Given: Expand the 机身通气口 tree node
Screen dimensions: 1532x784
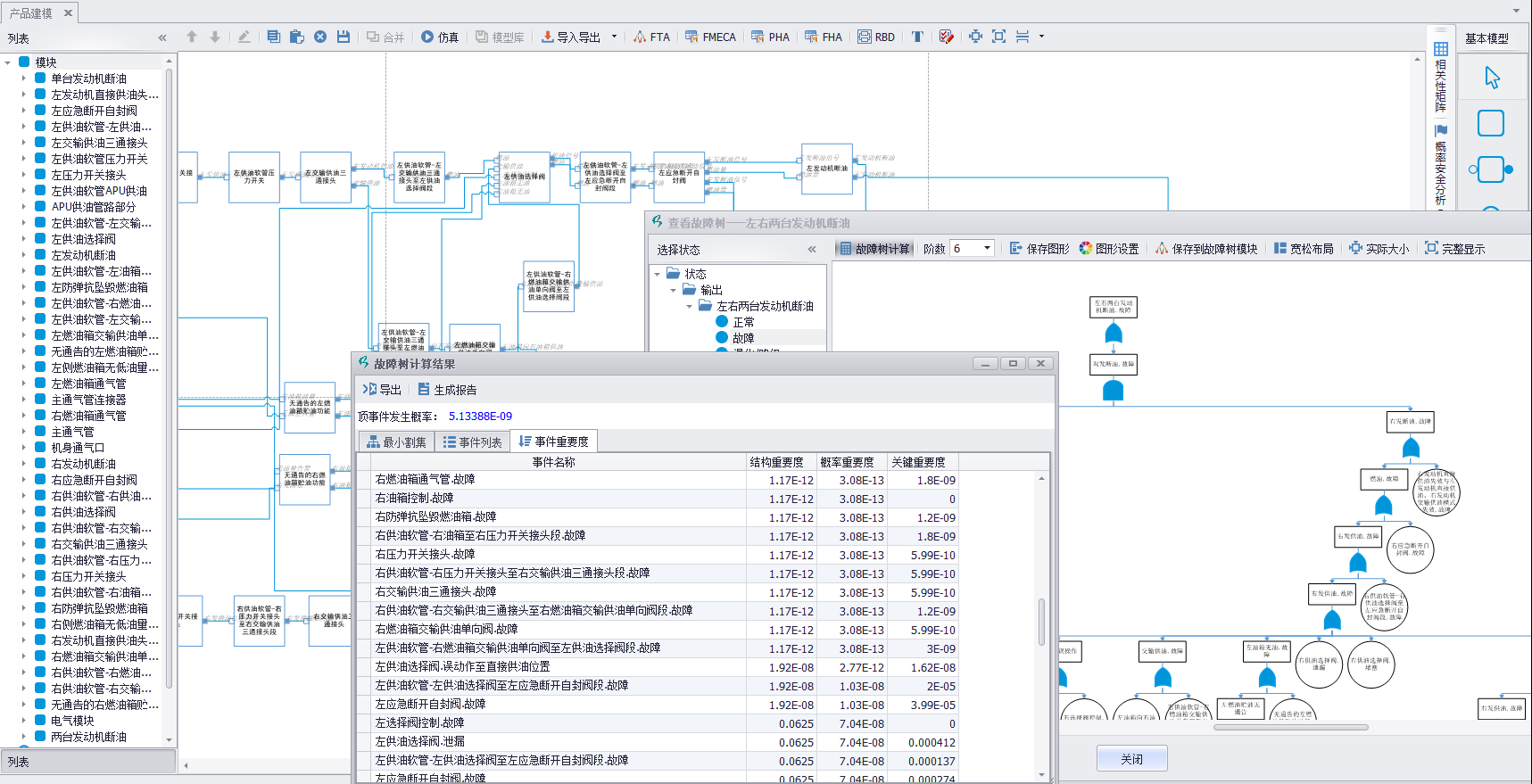Looking at the screenshot, I should 24,448.
